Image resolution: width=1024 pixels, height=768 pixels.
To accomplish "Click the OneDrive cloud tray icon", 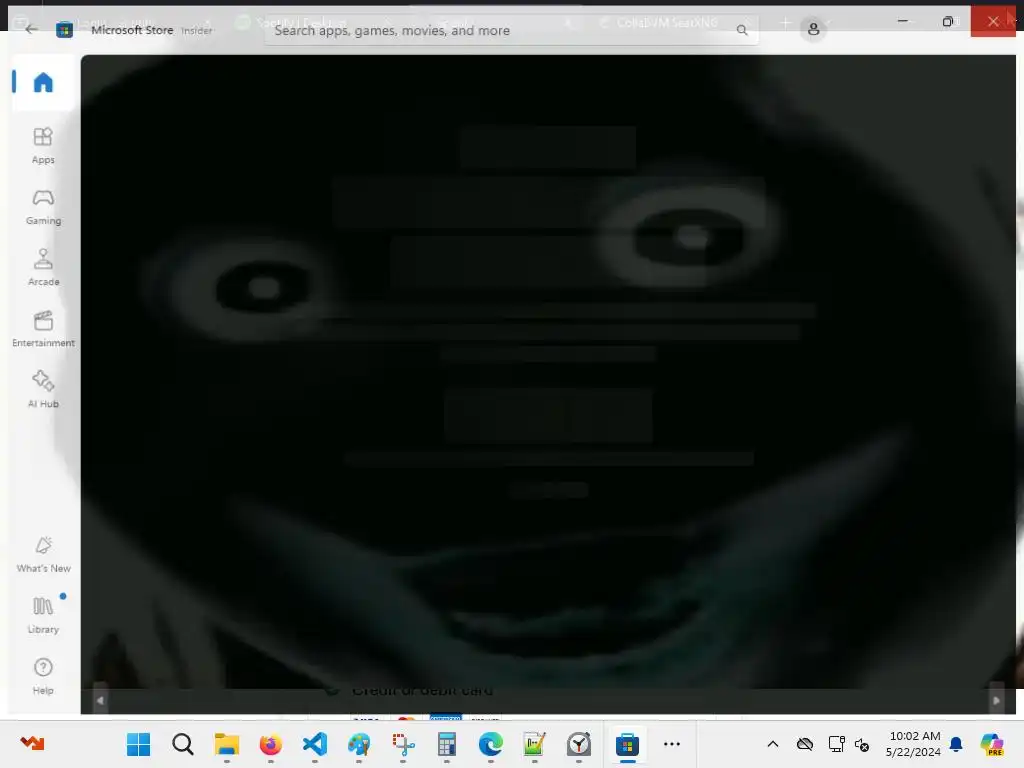I will click(x=805, y=744).
